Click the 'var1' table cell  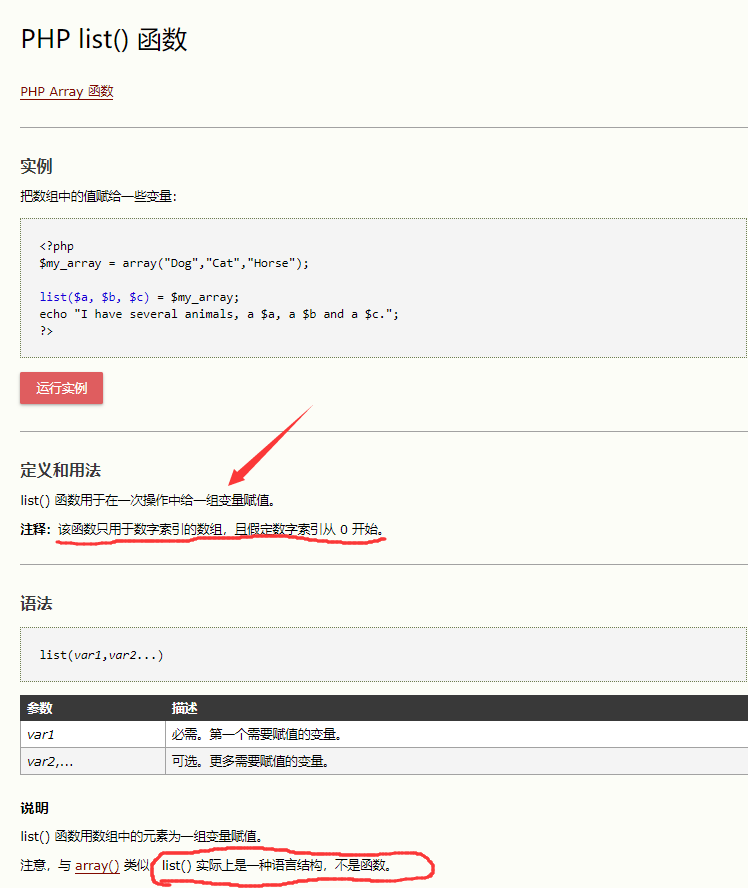[93, 735]
